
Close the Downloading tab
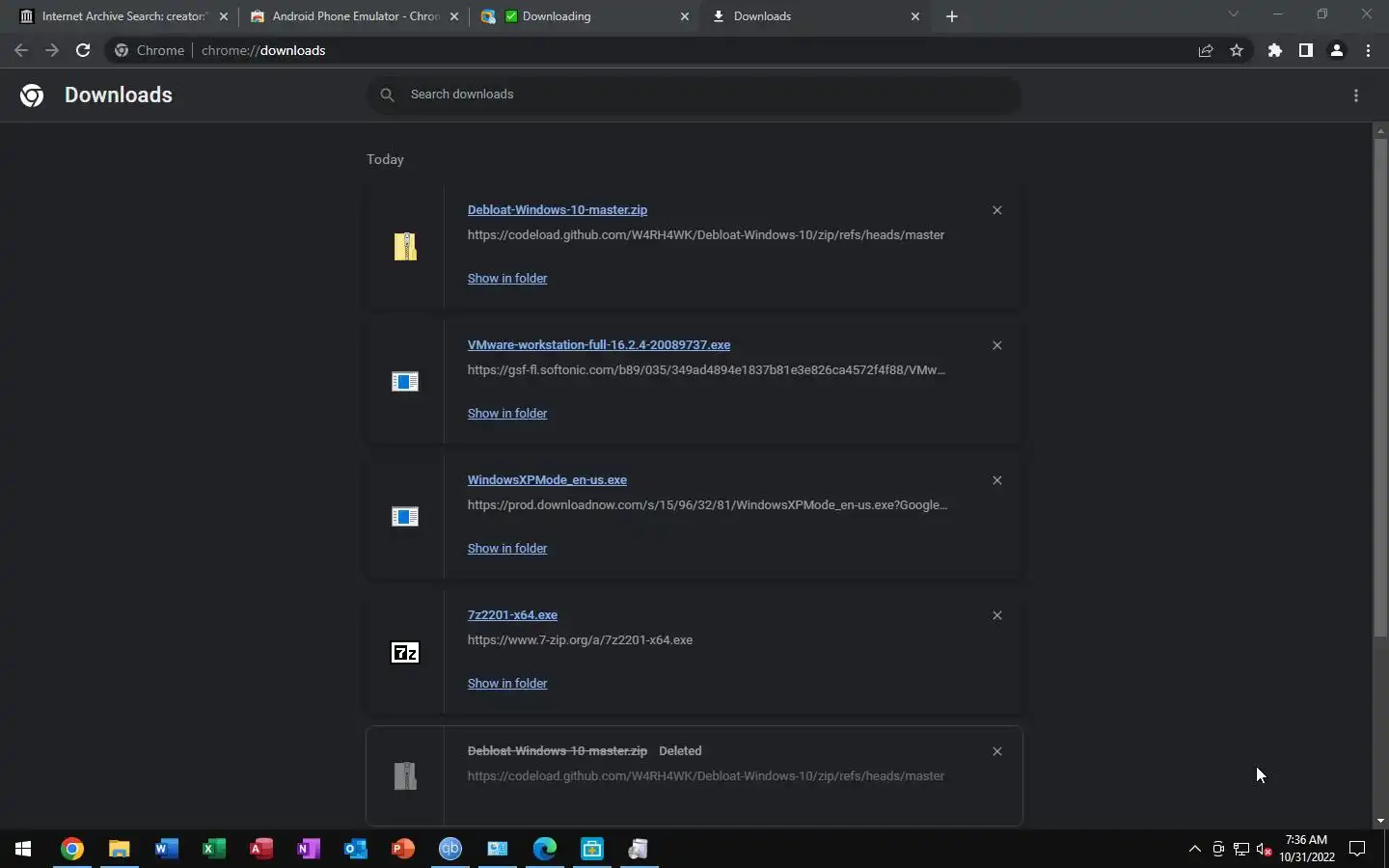coord(685,16)
